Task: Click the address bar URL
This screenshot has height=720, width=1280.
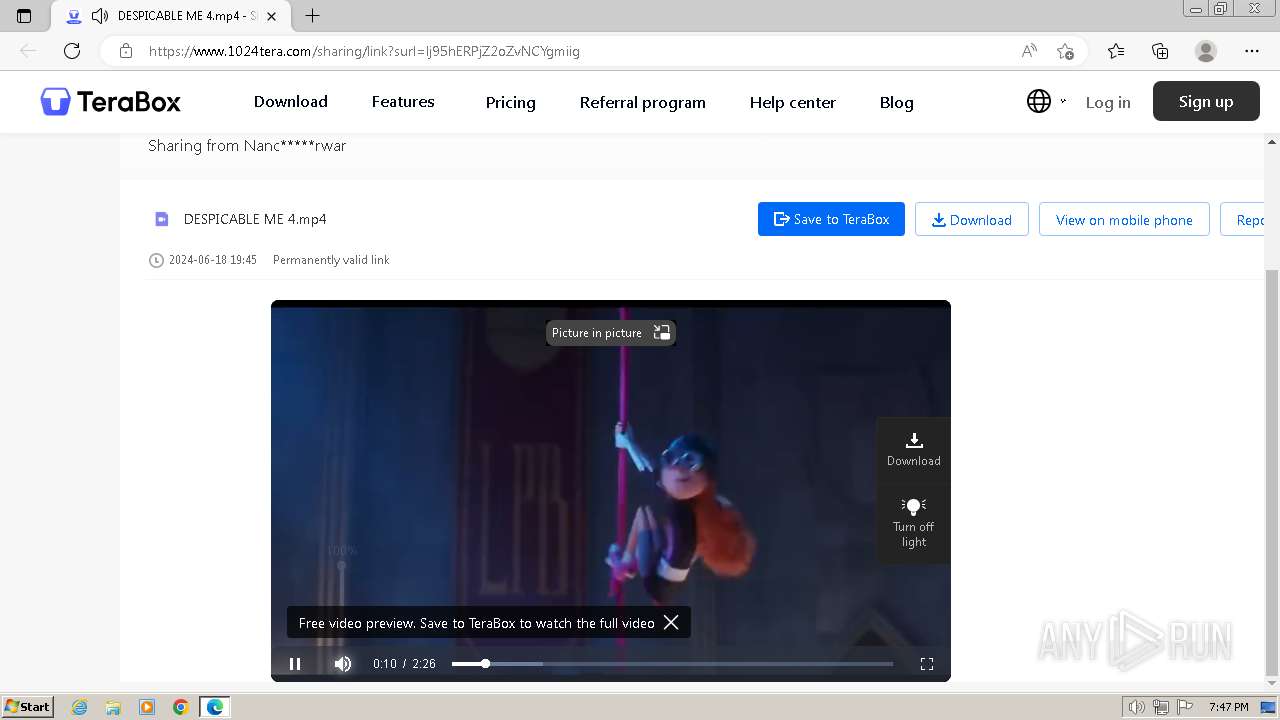Action: pyautogui.click(x=364, y=51)
